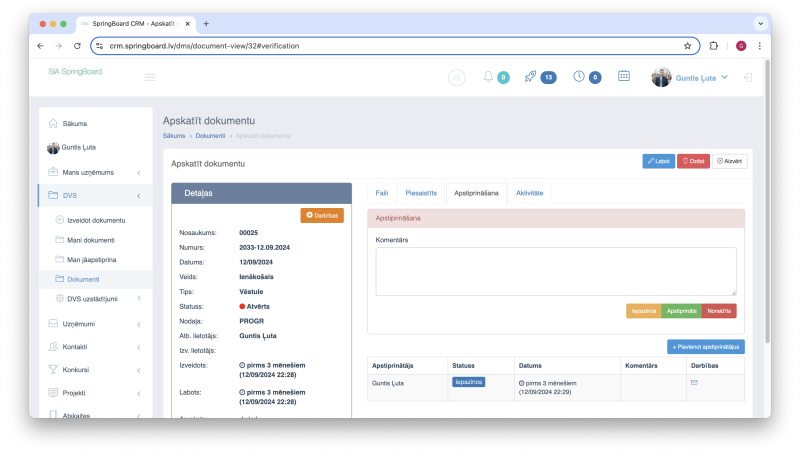Click the Dokumenti breadcrumb link
The image size is (800, 450).
(x=210, y=136)
